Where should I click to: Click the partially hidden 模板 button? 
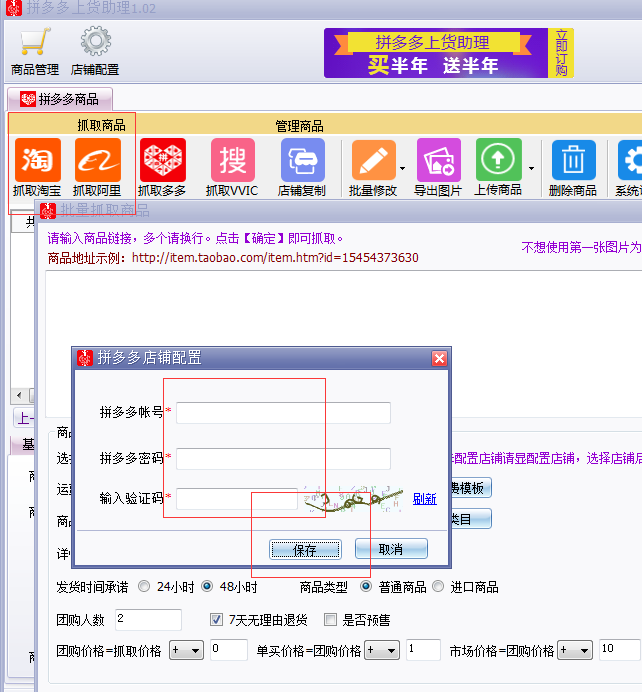(471, 488)
